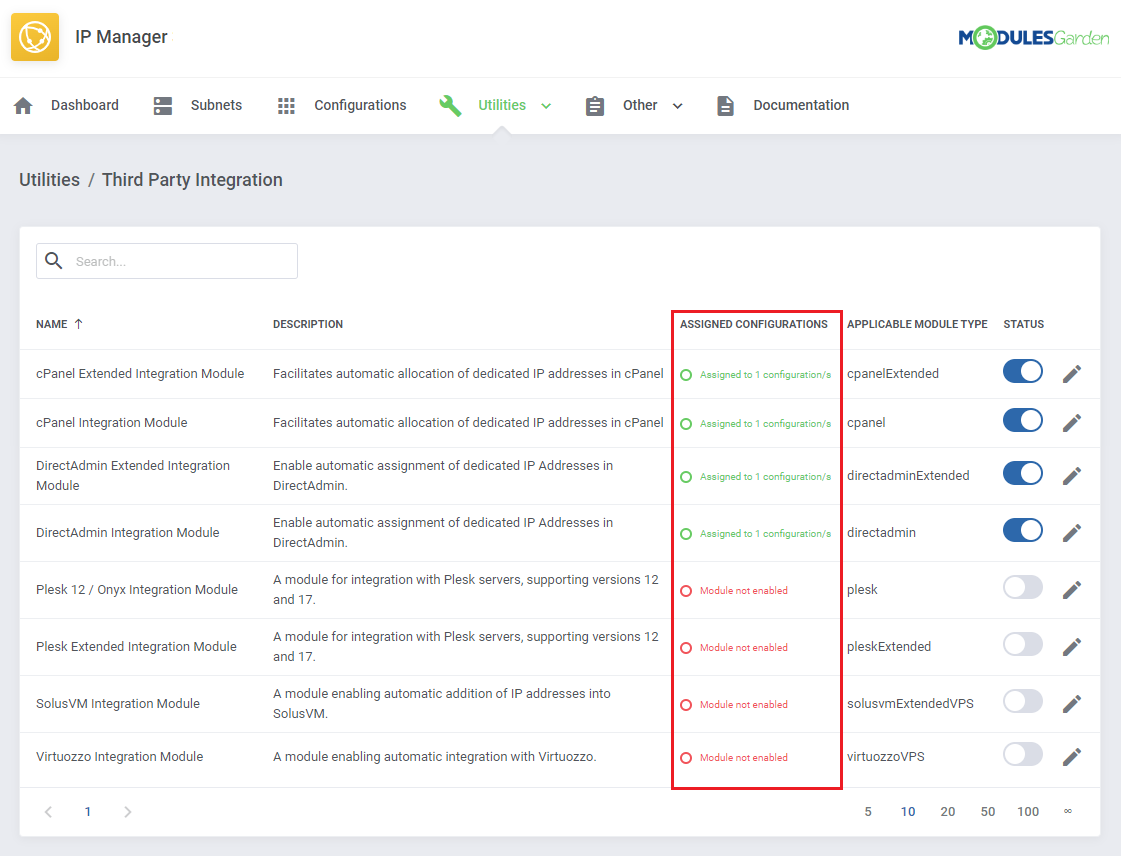This screenshot has height=856, width=1121.
Task: Click the IP Manager globe logo icon
Action: 35,36
